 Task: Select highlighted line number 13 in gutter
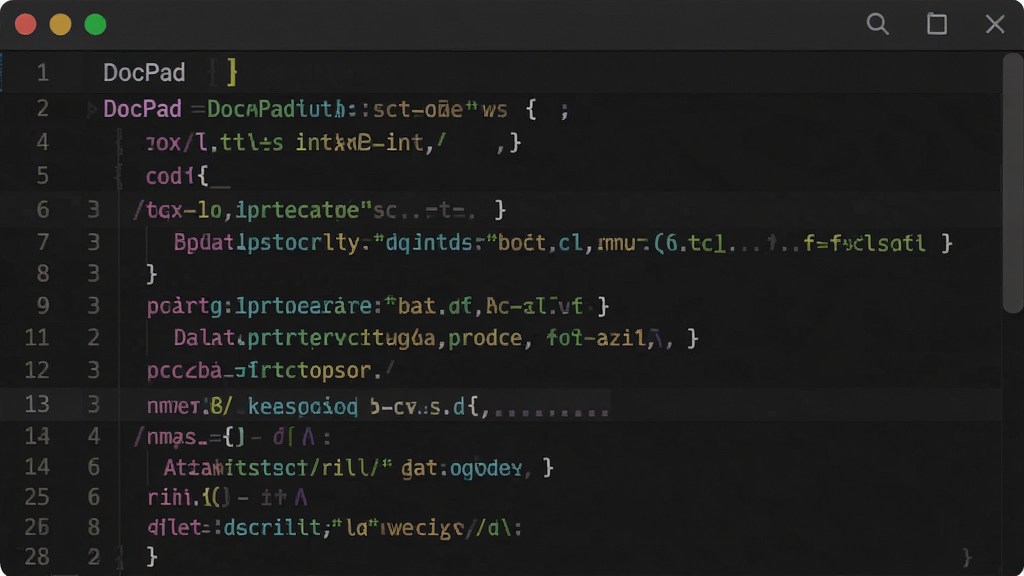(37, 404)
